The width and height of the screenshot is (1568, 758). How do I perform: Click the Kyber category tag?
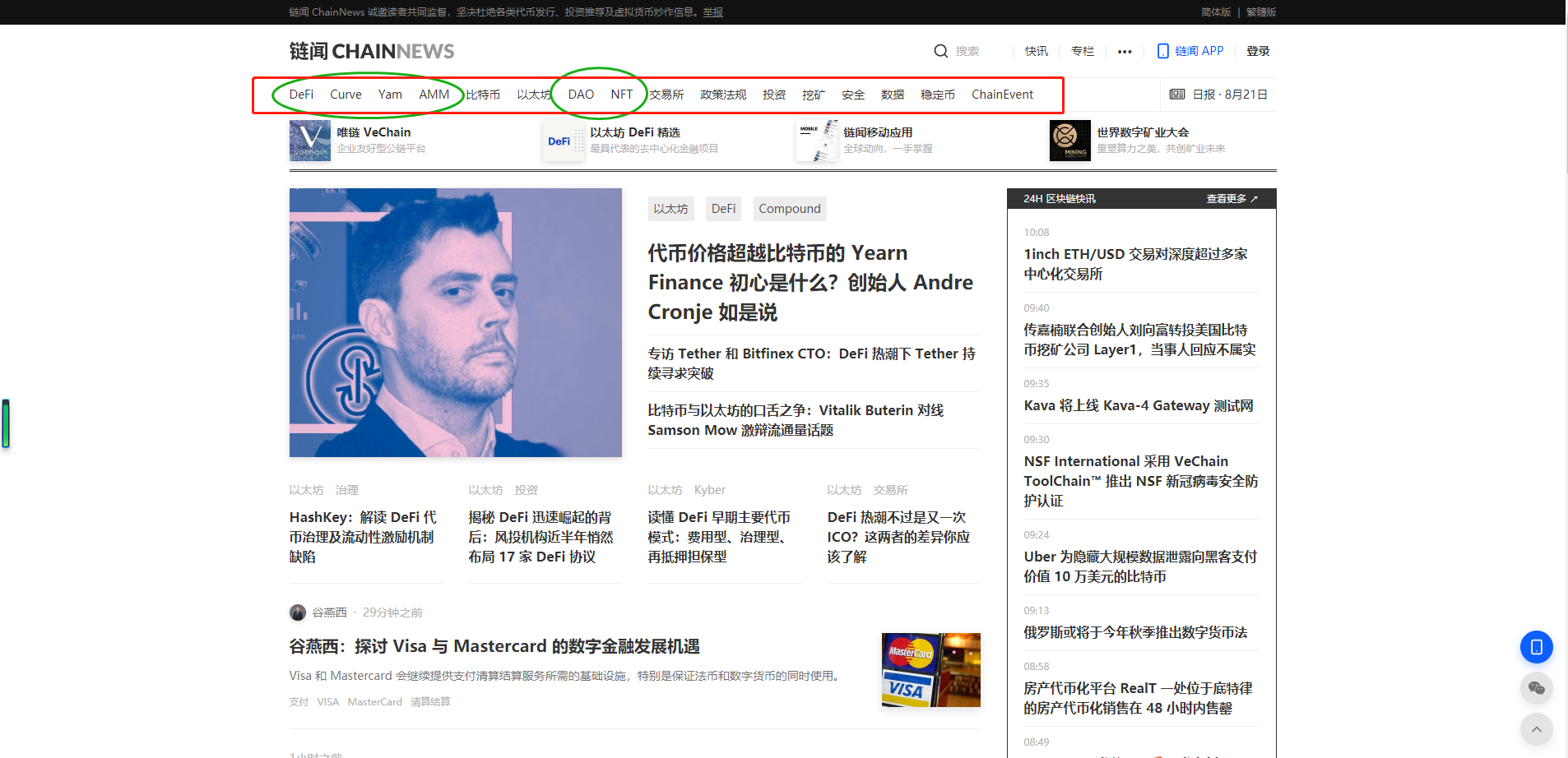point(710,490)
